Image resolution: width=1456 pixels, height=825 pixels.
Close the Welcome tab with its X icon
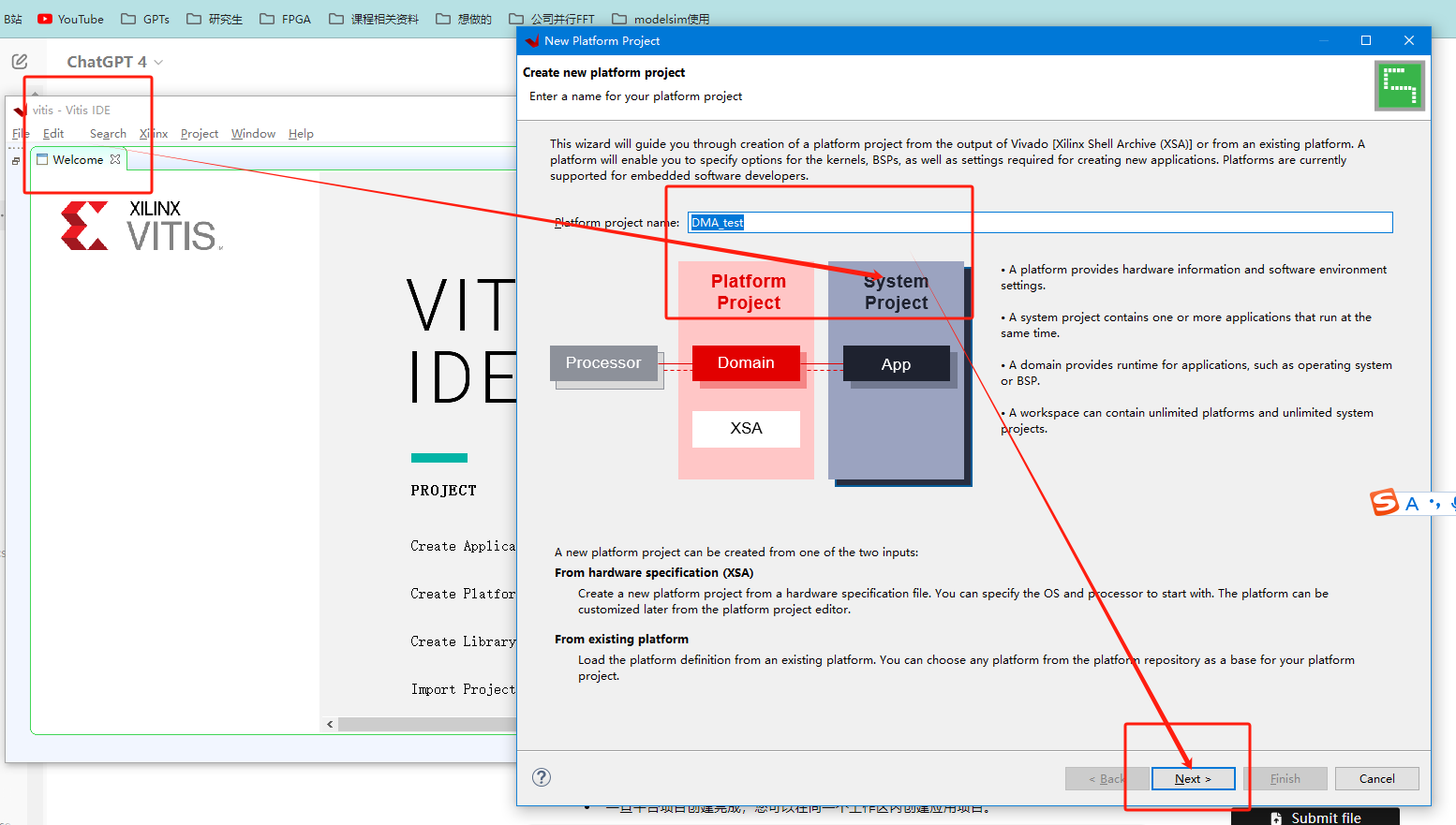(115, 159)
